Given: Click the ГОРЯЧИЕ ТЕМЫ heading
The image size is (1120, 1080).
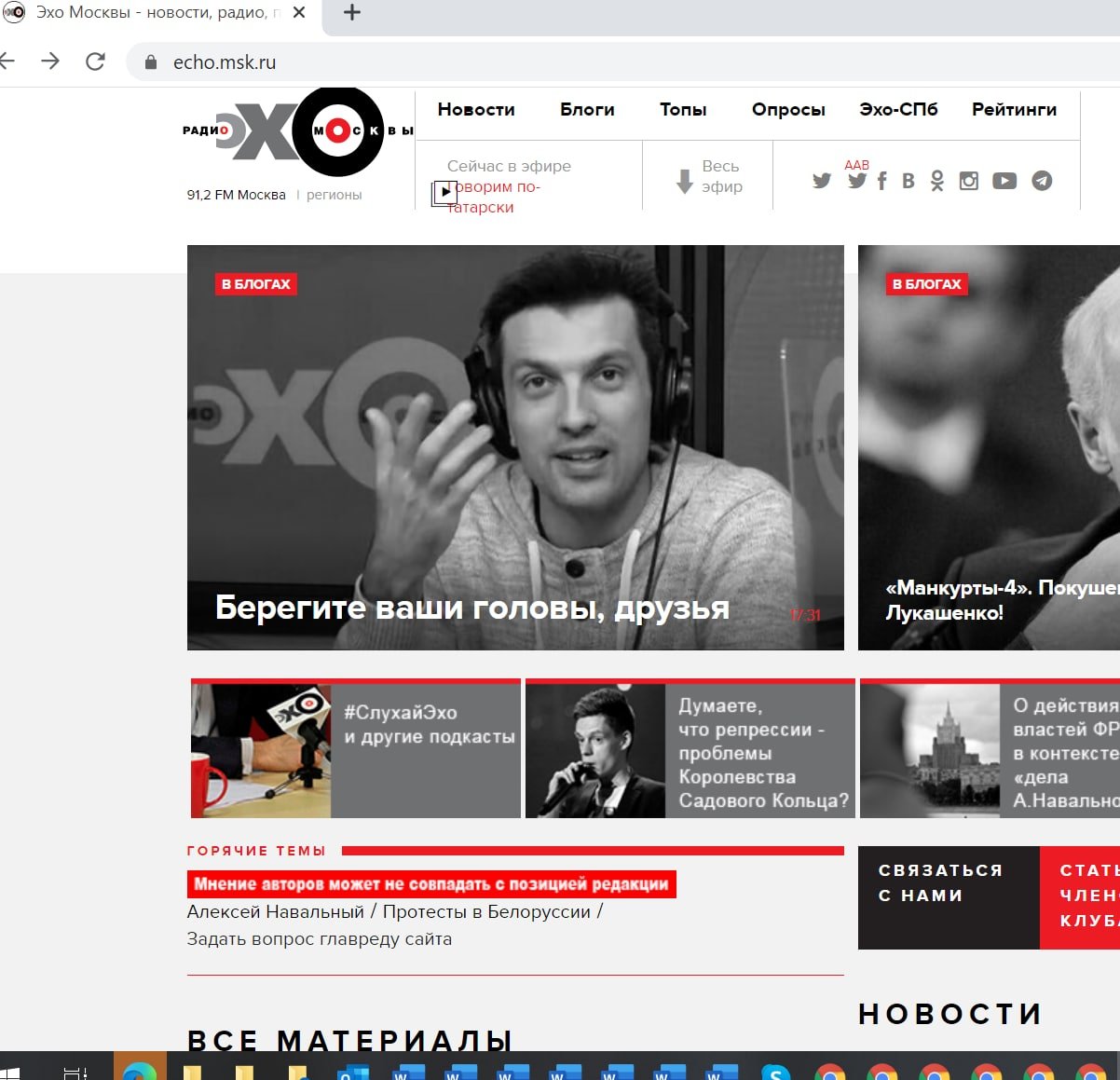Looking at the screenshot, I should coord(256,851).
